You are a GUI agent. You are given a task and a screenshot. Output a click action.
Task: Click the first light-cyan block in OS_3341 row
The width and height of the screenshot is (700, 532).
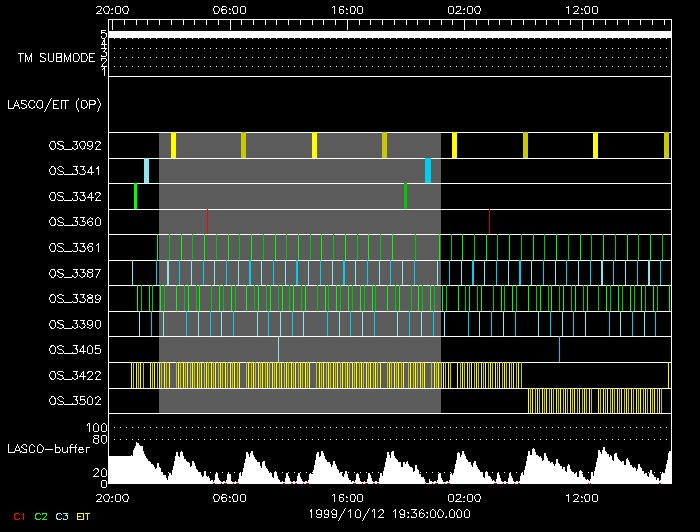[x=146, y=171]
